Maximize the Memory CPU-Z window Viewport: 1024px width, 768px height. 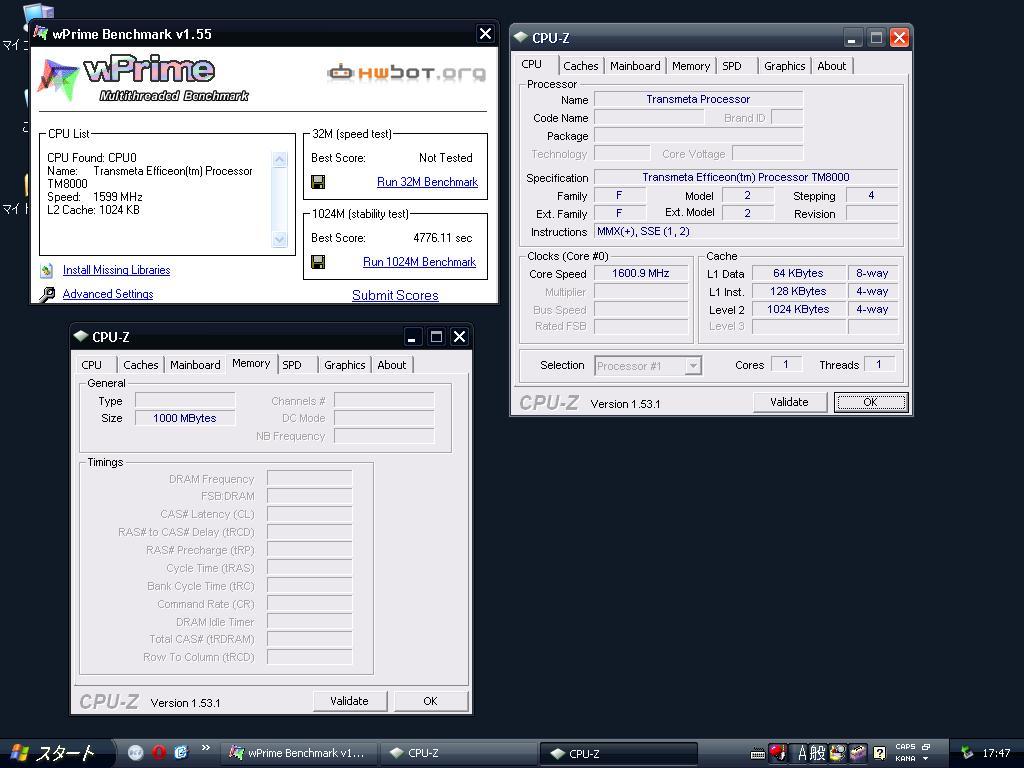pyautogui.click(x=436, y=337)
